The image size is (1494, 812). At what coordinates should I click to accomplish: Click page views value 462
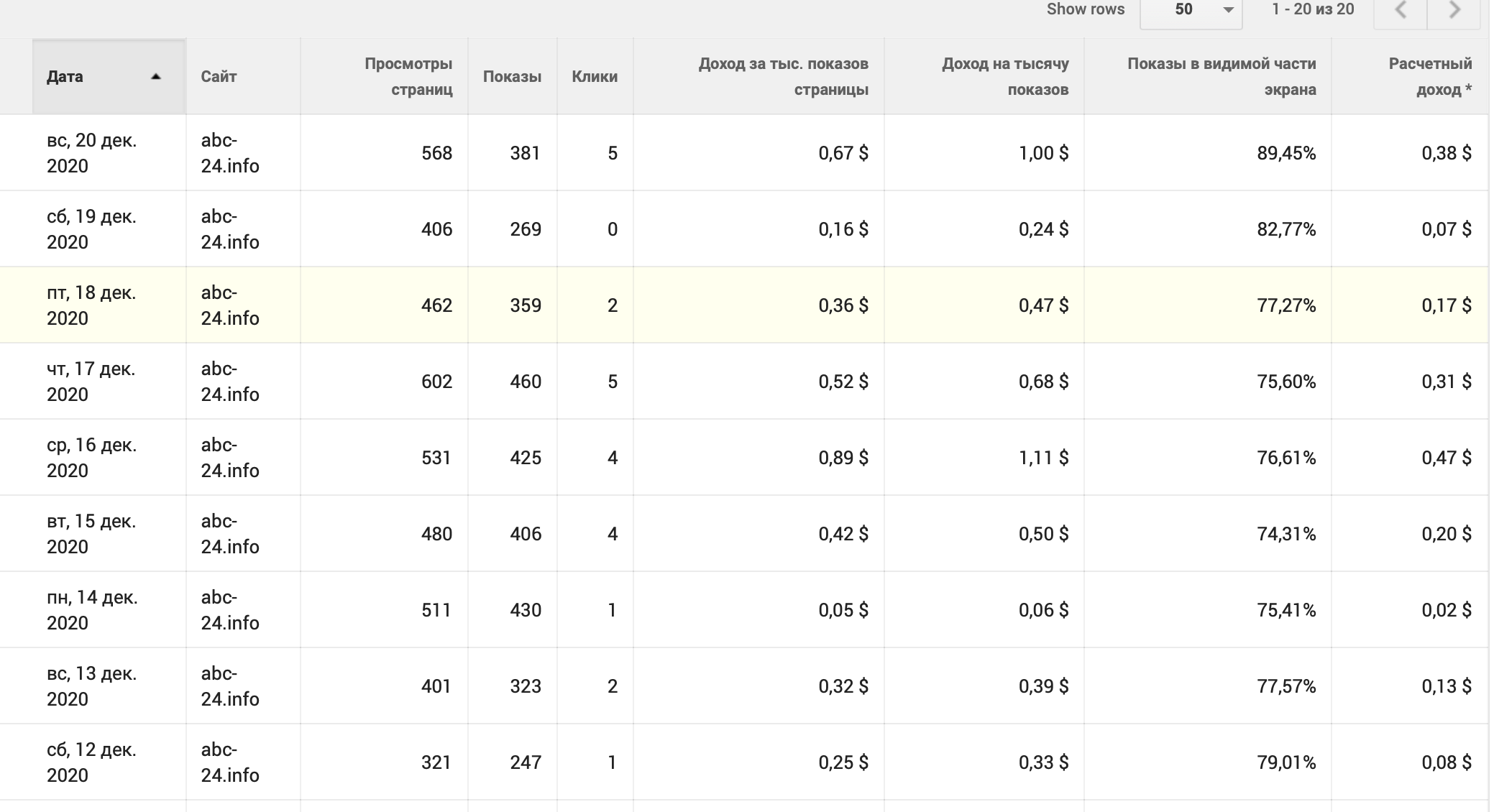tap(436, 305)
